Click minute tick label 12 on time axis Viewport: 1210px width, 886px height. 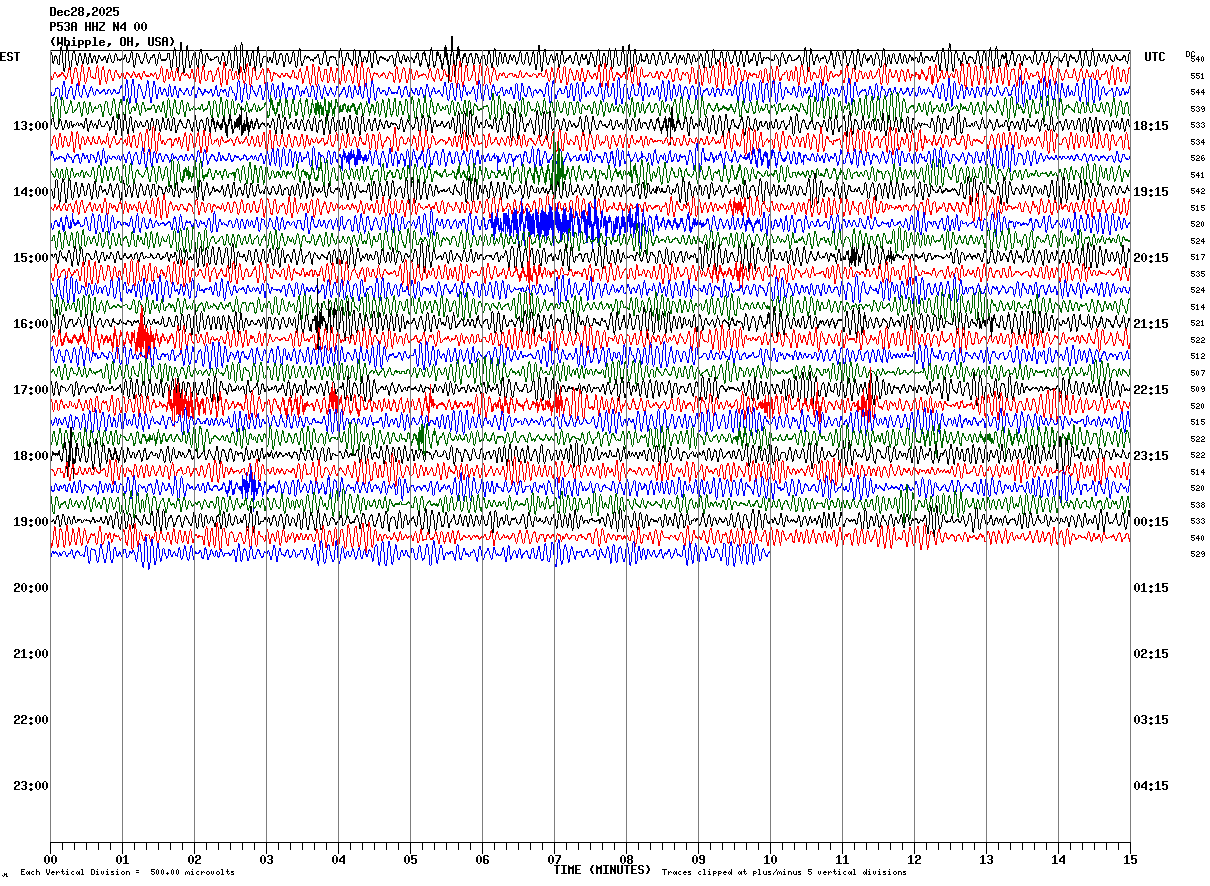click(x=914, y=859)
